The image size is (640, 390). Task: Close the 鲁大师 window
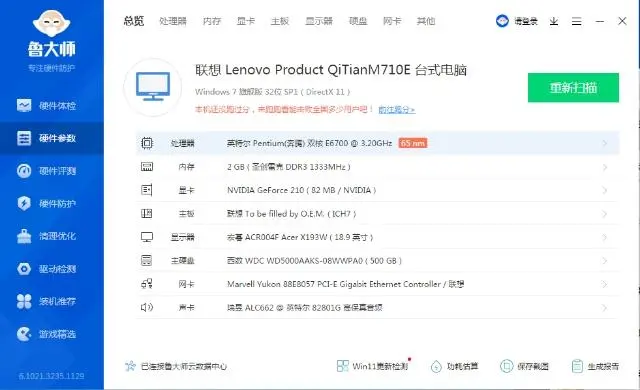tap(622, 21)
